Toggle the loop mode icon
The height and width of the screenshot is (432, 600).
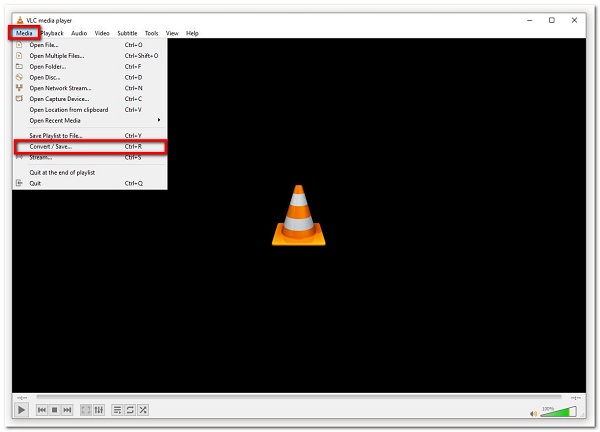tap(130, 410)
